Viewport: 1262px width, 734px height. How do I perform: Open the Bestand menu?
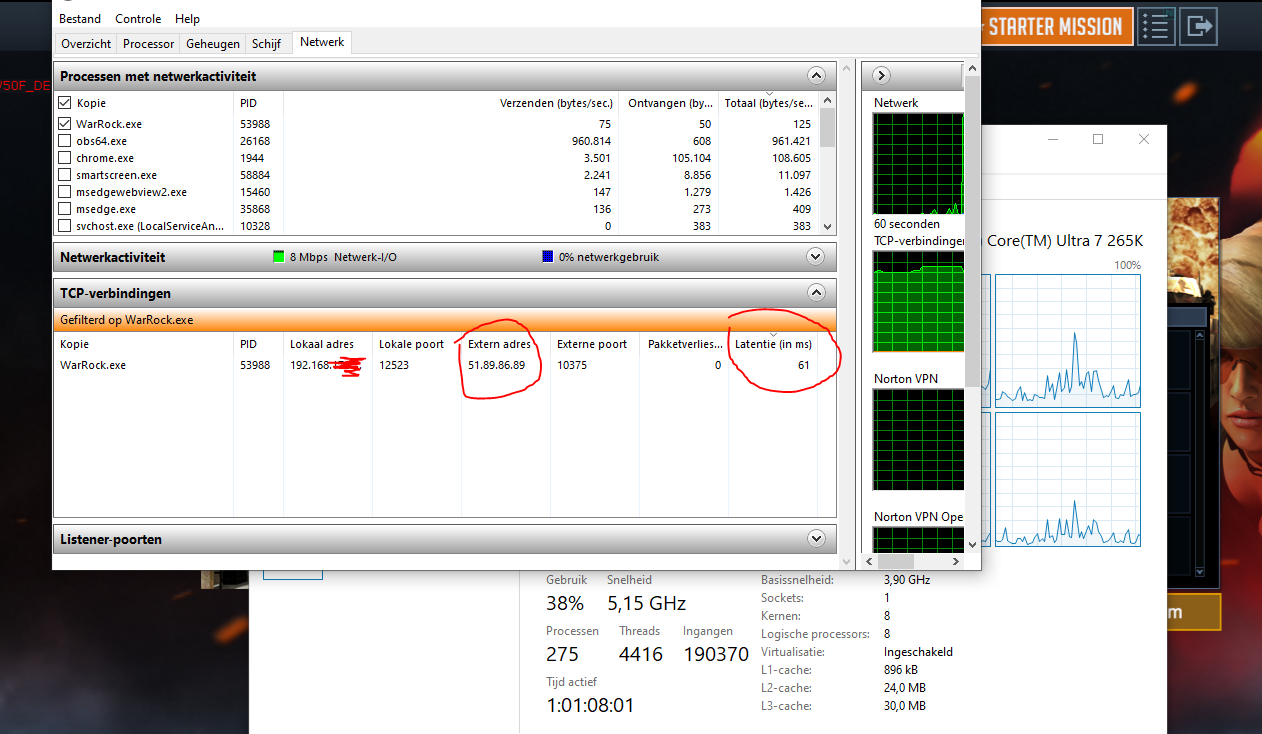tap(80, 19)
